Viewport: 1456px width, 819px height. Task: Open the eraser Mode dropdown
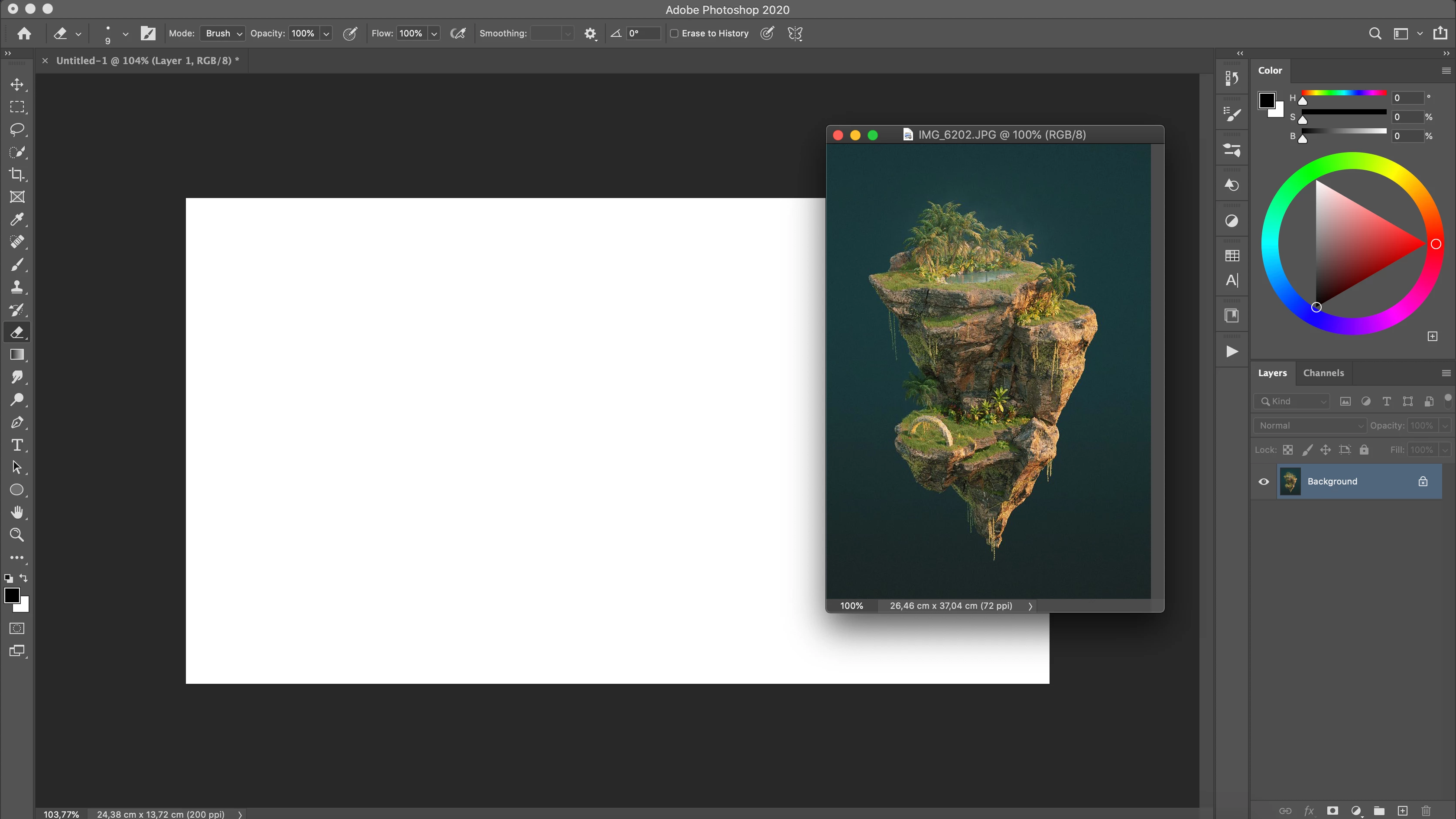(223, 33)
